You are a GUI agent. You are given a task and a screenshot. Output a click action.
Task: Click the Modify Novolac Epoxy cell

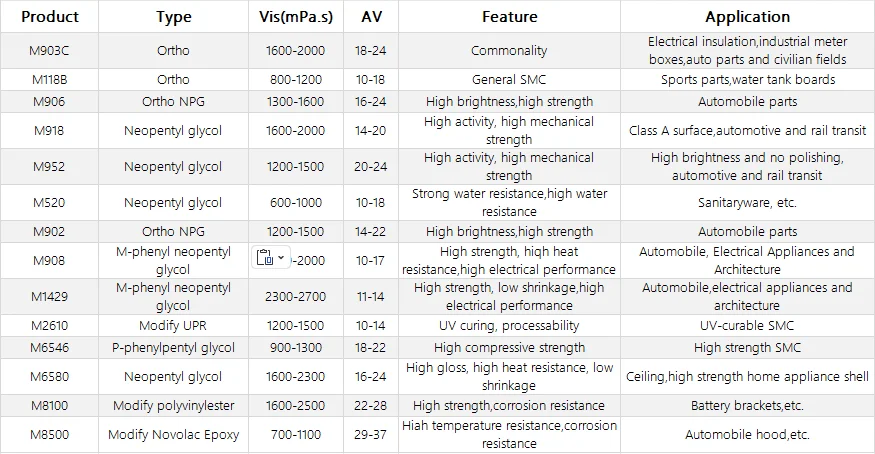(x=174, y=435)
